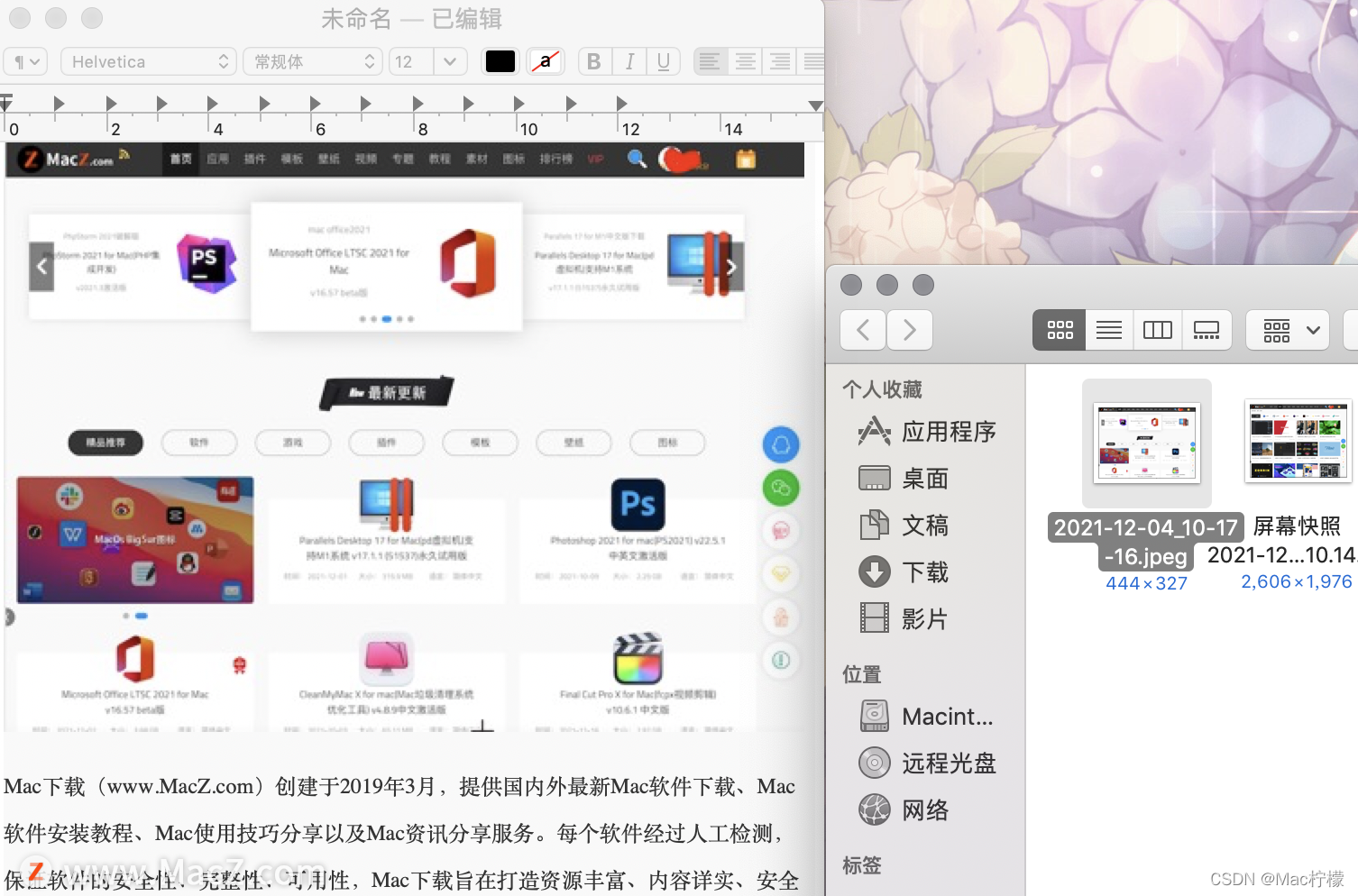Click the 精品推荐 dark pill button

[x=106, y=443]
